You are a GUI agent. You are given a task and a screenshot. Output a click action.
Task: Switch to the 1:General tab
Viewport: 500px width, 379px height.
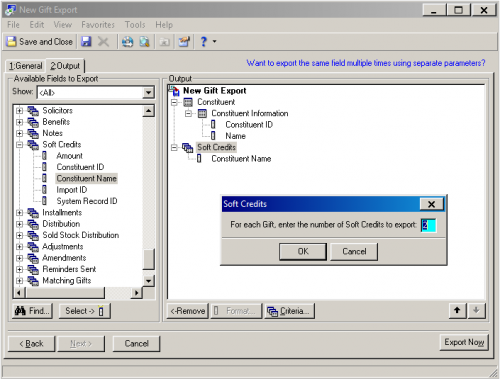26,66
